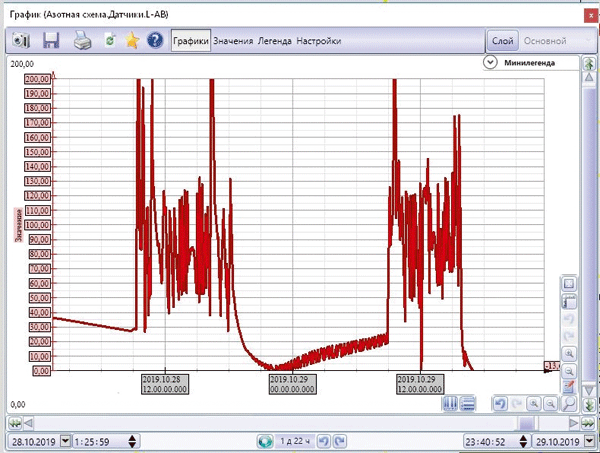Viewport: 600px width, 453px height.
Task: Open the Значения tab
Action: pyautogui.click(x=233, y=41)
